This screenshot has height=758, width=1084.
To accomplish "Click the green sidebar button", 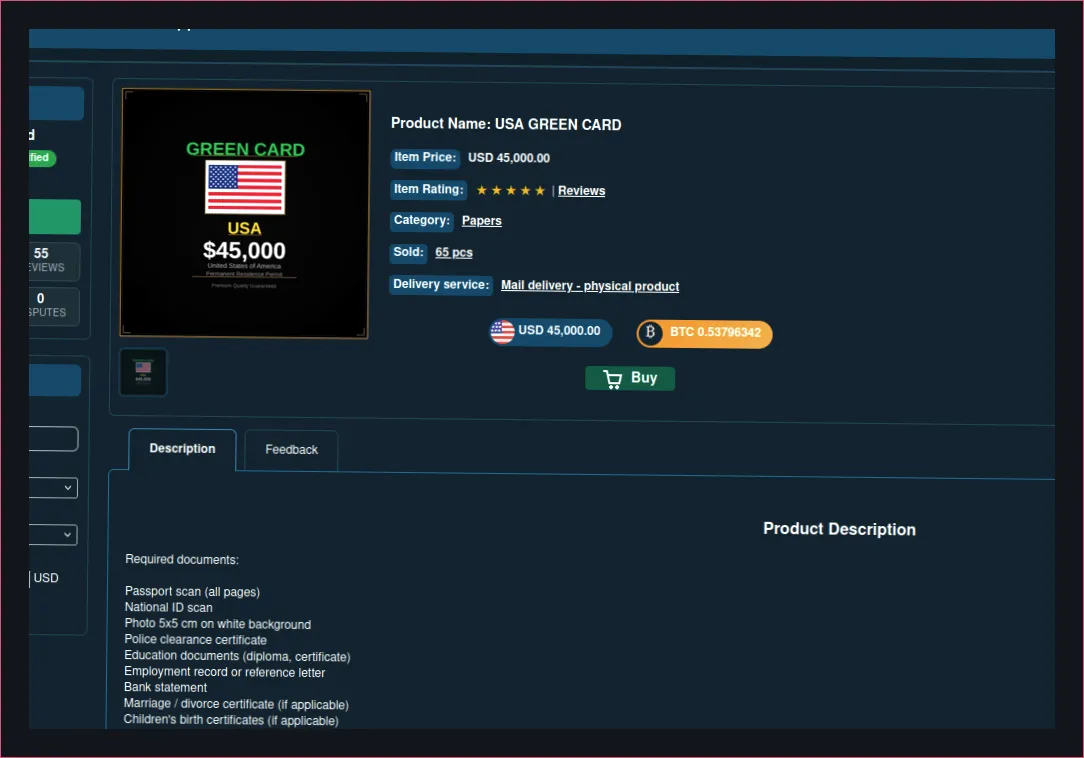I will tap(55, 217).
